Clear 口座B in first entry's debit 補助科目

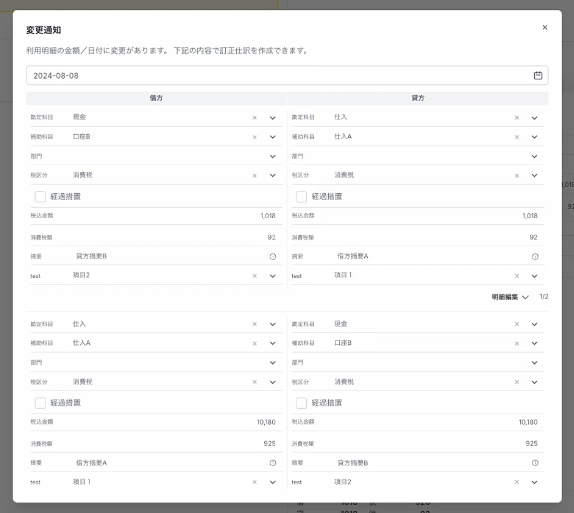pos(254,137)
